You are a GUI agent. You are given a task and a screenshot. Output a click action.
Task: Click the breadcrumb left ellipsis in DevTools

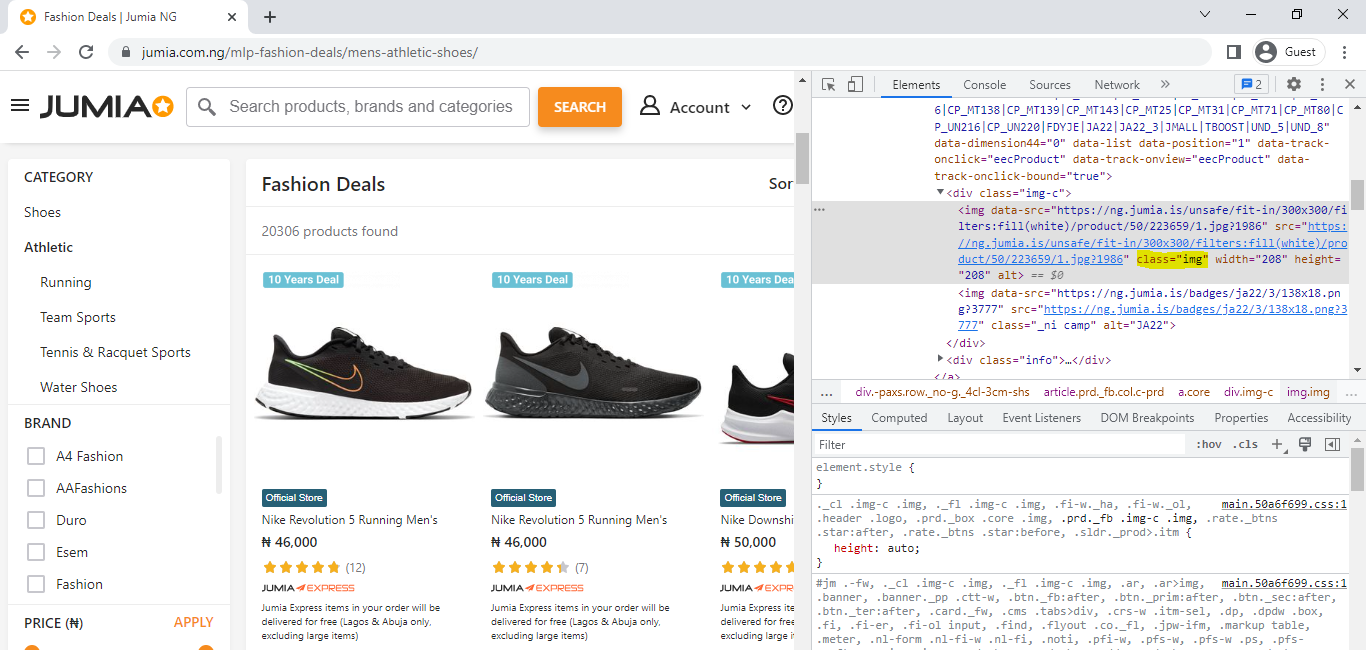pyautogui.click(x=827, y=393)
